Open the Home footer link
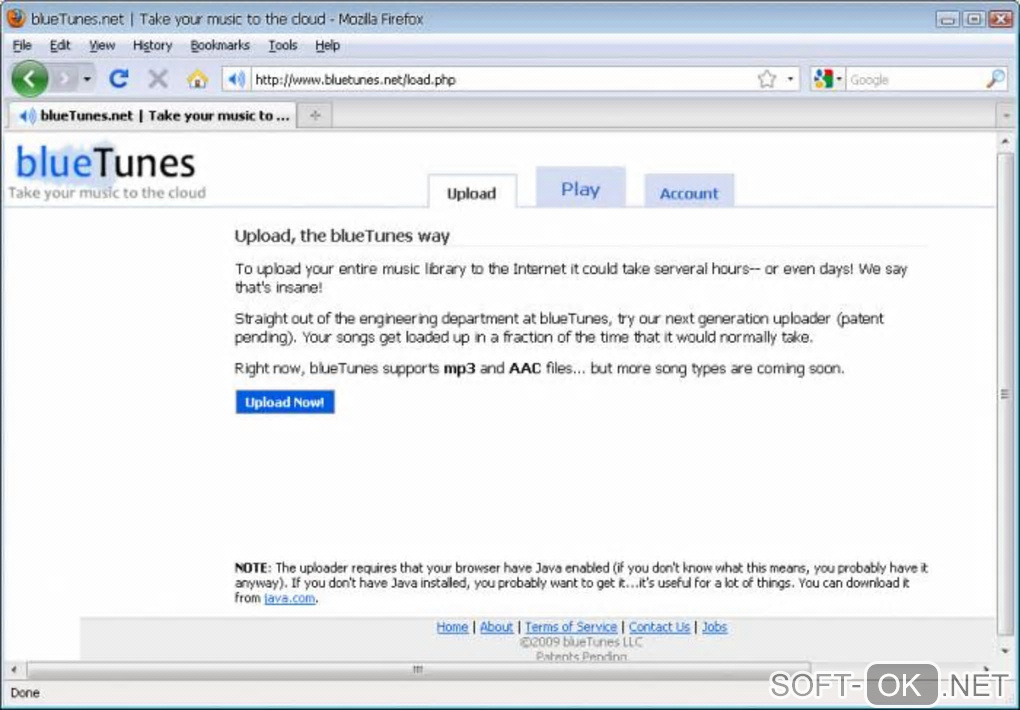This screenshot has height=710, width=1020. 452,627
